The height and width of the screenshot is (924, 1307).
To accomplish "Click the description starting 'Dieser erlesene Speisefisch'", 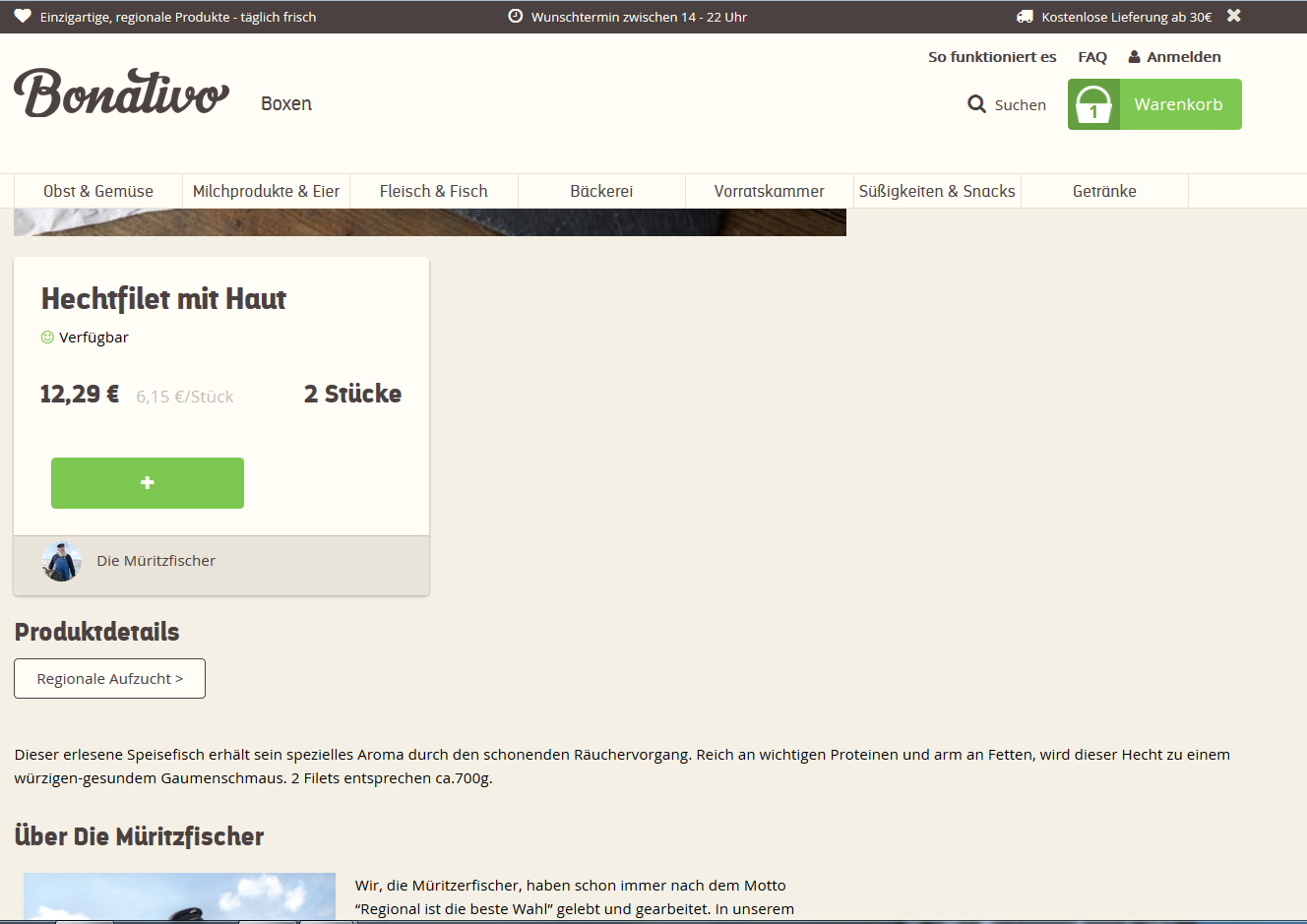I will click(622, 767).
